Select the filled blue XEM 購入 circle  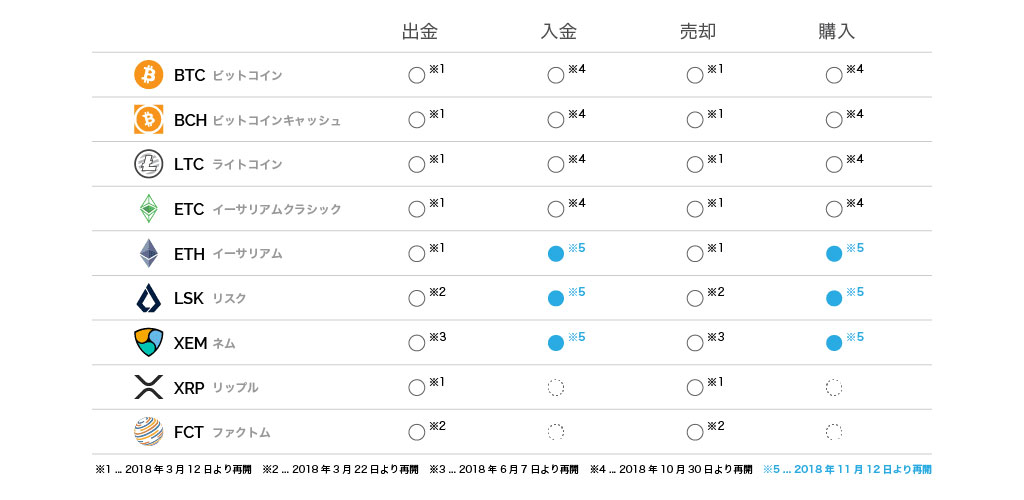[x=834, y=343]
